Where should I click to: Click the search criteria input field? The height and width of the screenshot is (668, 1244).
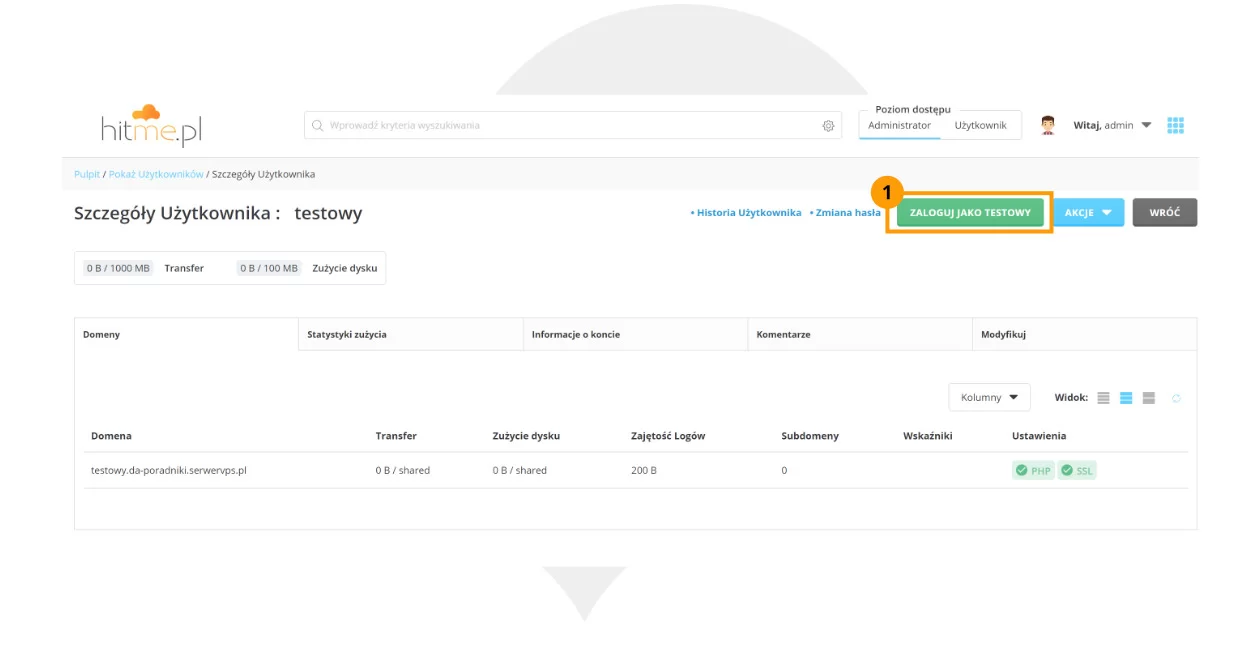[x=573, y=125]
